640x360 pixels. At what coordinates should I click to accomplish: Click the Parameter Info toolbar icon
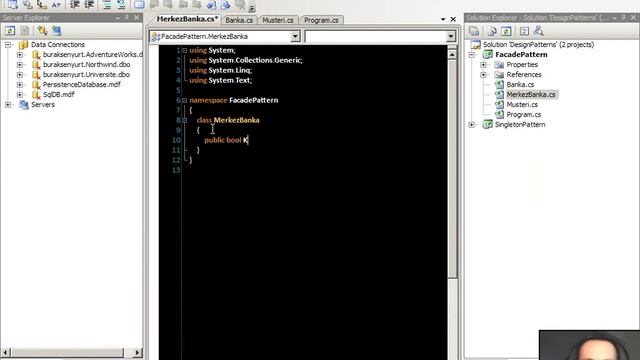(27, 4)
